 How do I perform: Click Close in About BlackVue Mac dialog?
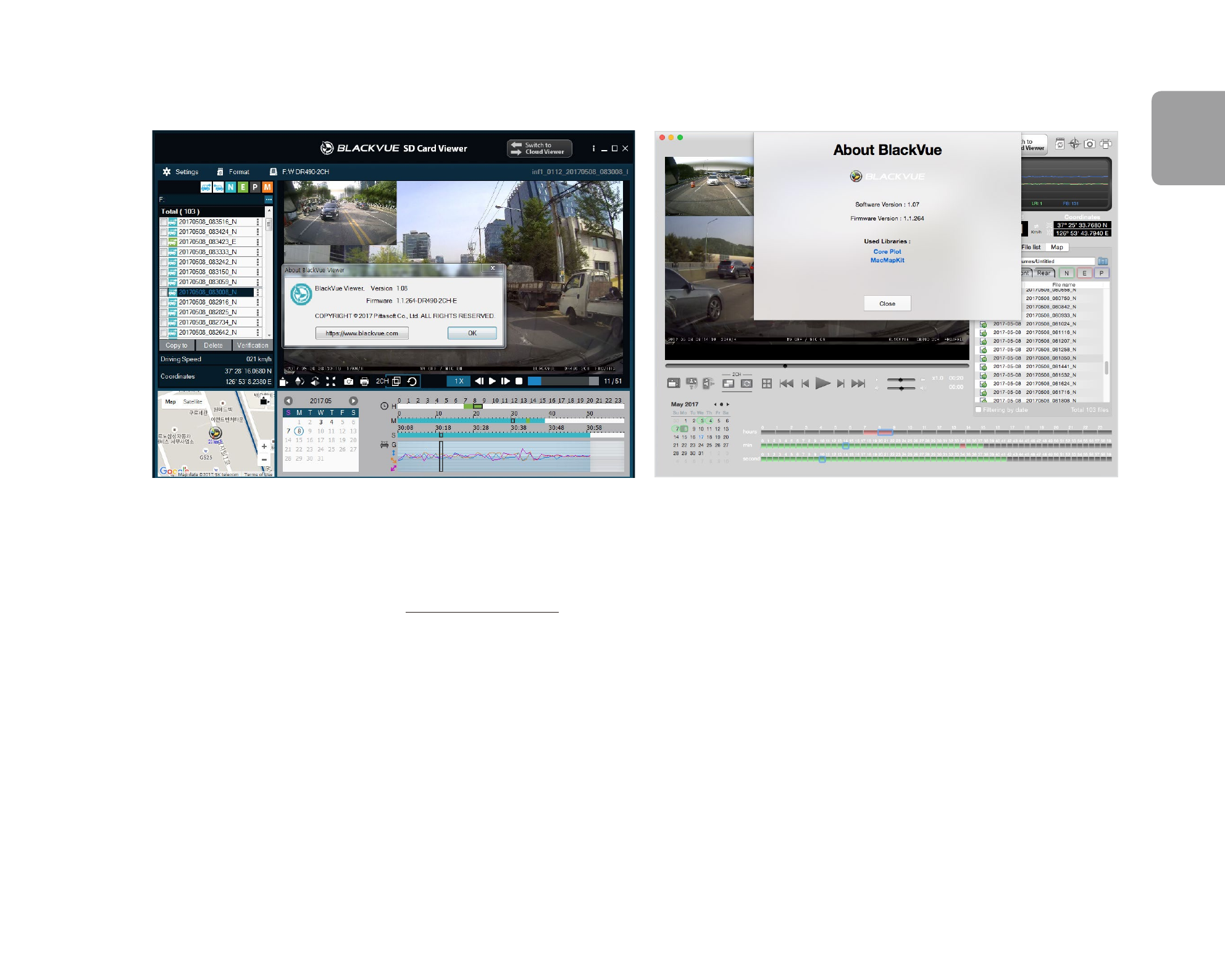point(887,303)
